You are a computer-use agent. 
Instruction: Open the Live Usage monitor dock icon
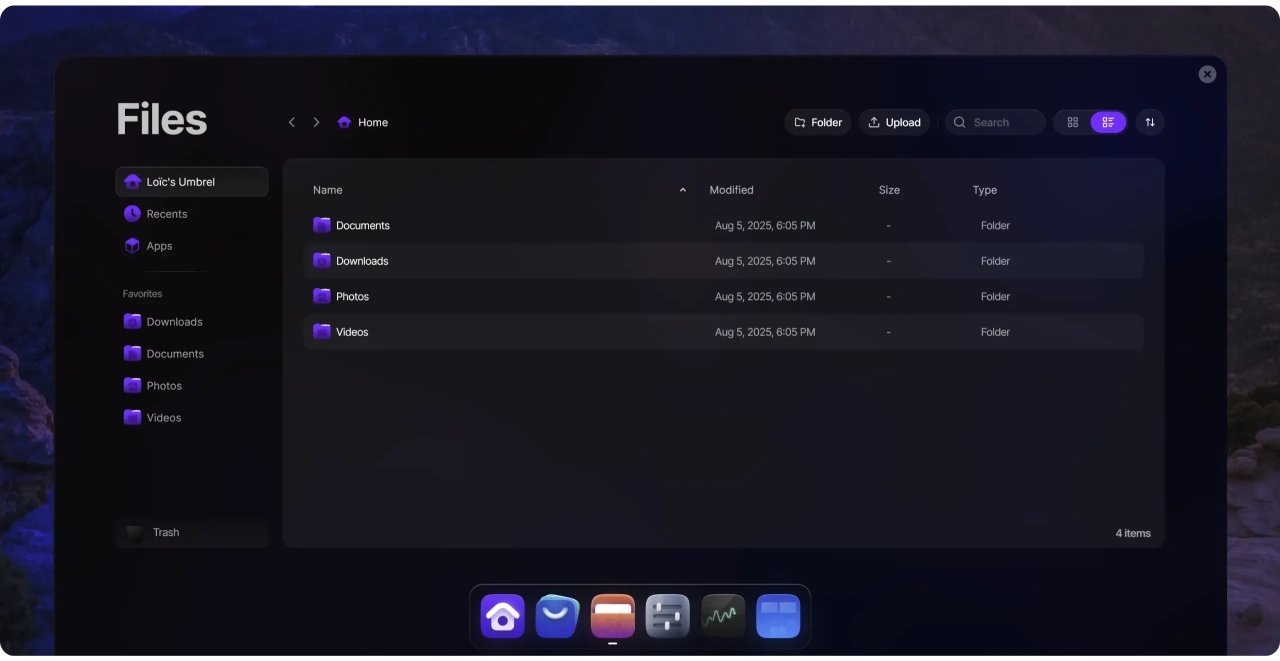click(723, 616)
